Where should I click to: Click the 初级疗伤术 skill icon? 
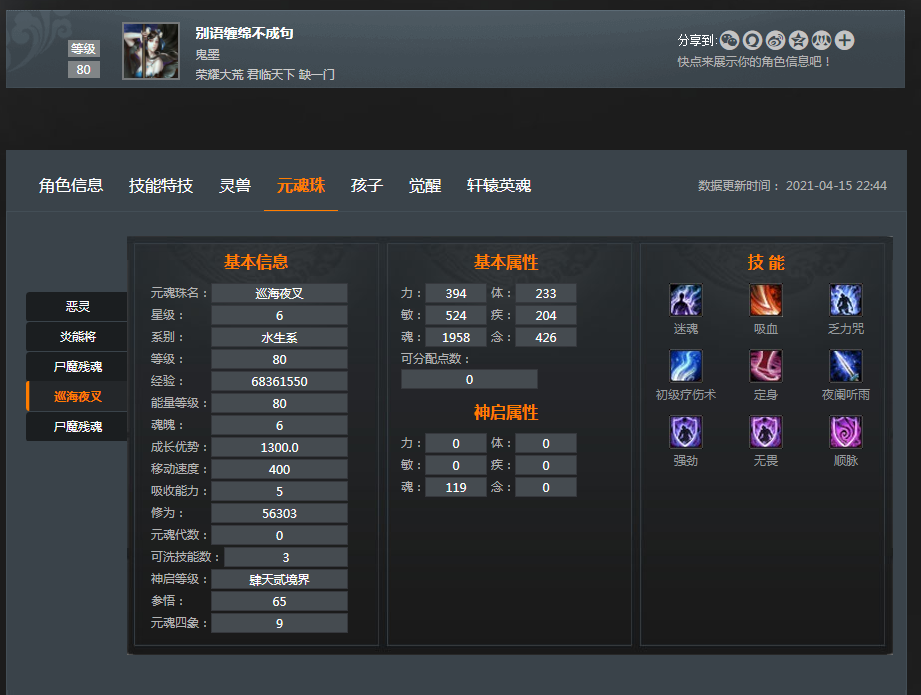point(685,365)
